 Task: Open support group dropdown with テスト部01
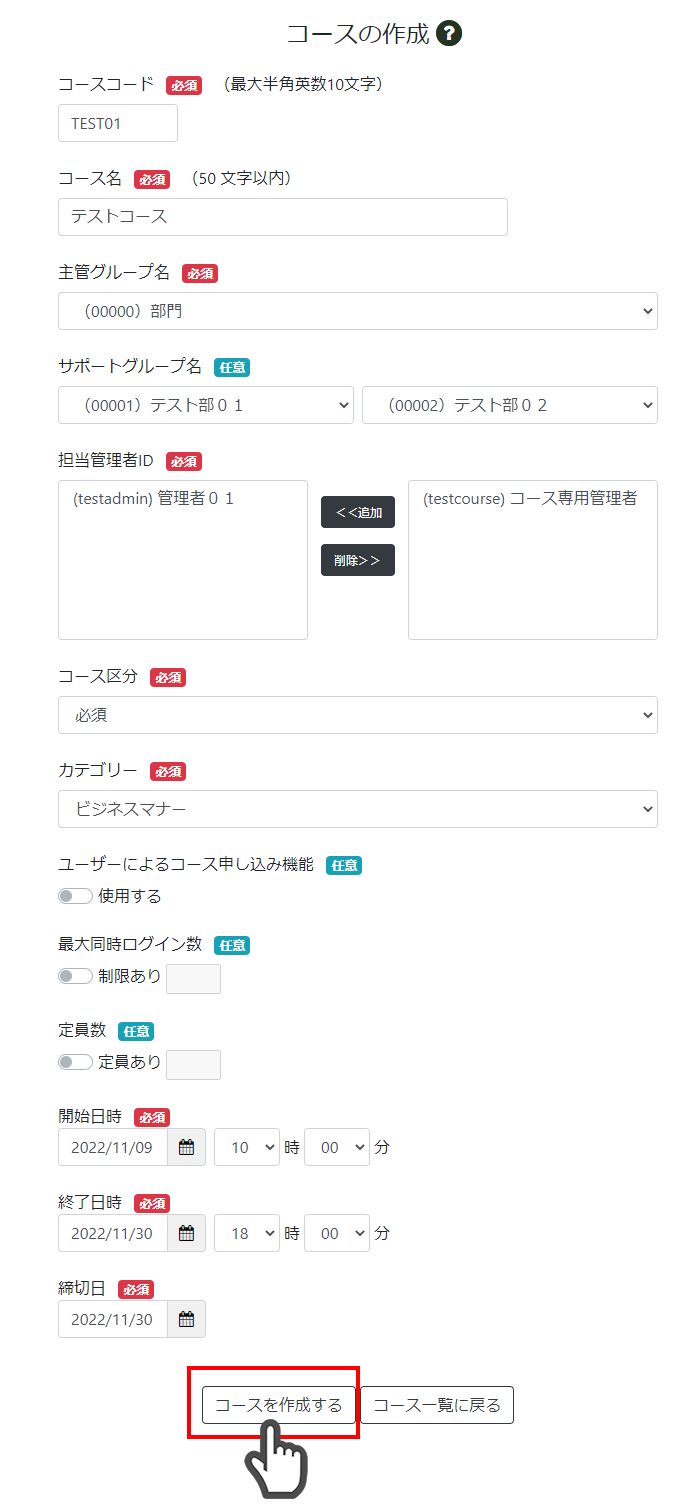pos(206,405)
